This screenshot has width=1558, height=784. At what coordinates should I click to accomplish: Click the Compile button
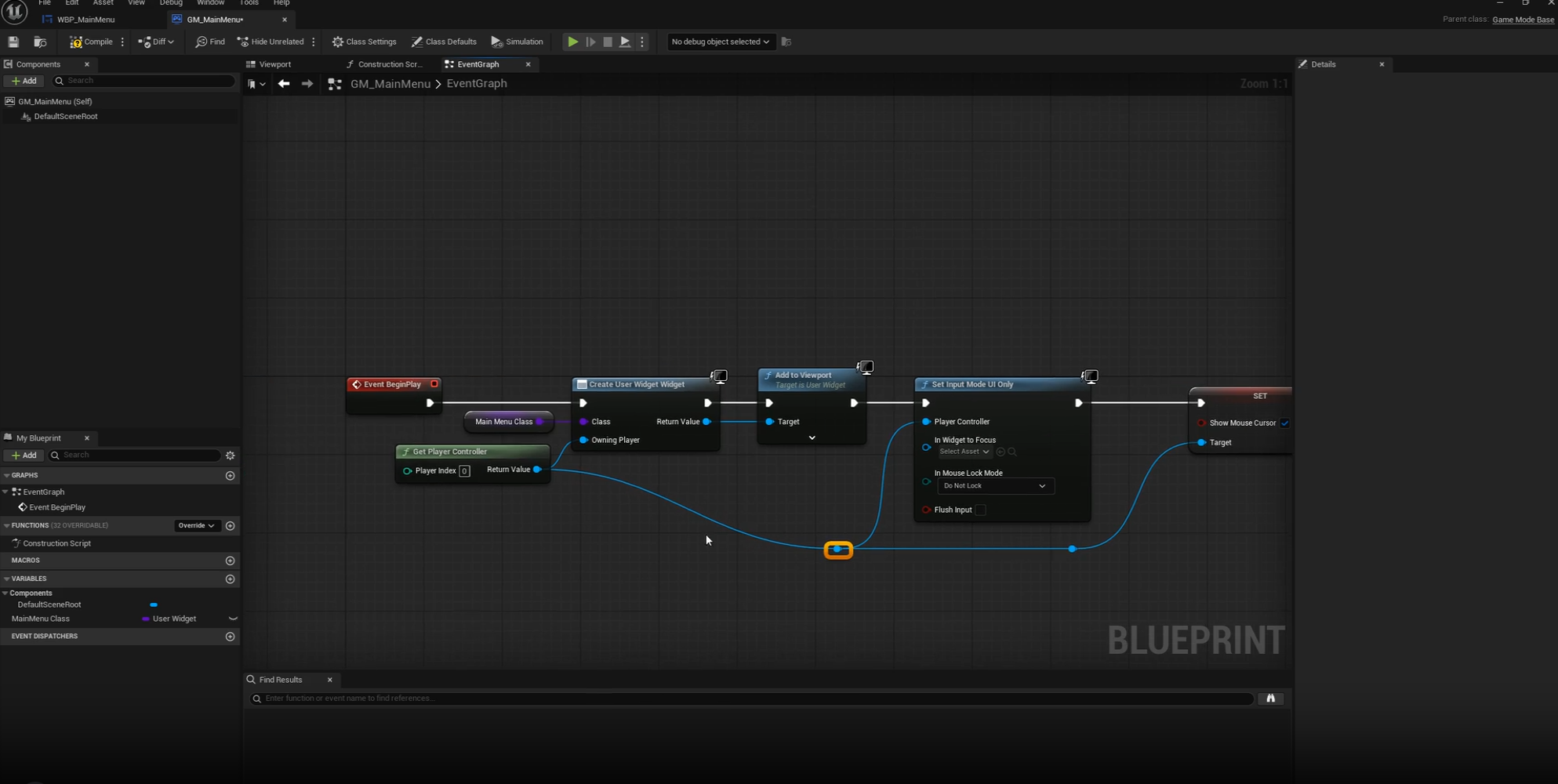click(92, 42)
